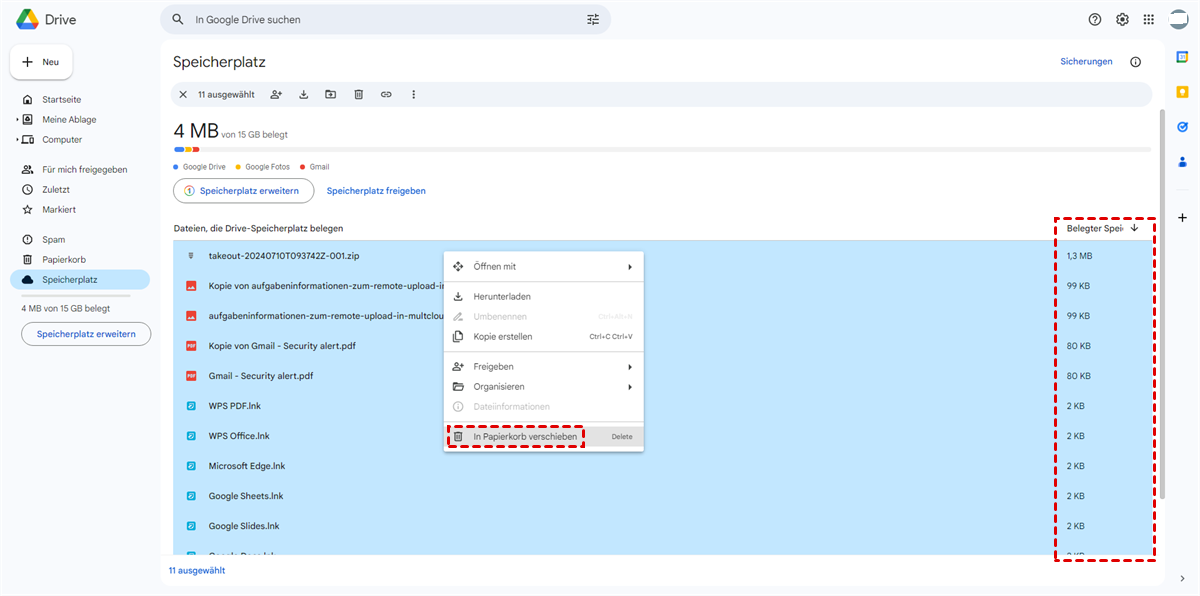This screenshot has width=1200, height=596.
Task: Open search filter options icon in search bar
Action: tap(593, 19)
